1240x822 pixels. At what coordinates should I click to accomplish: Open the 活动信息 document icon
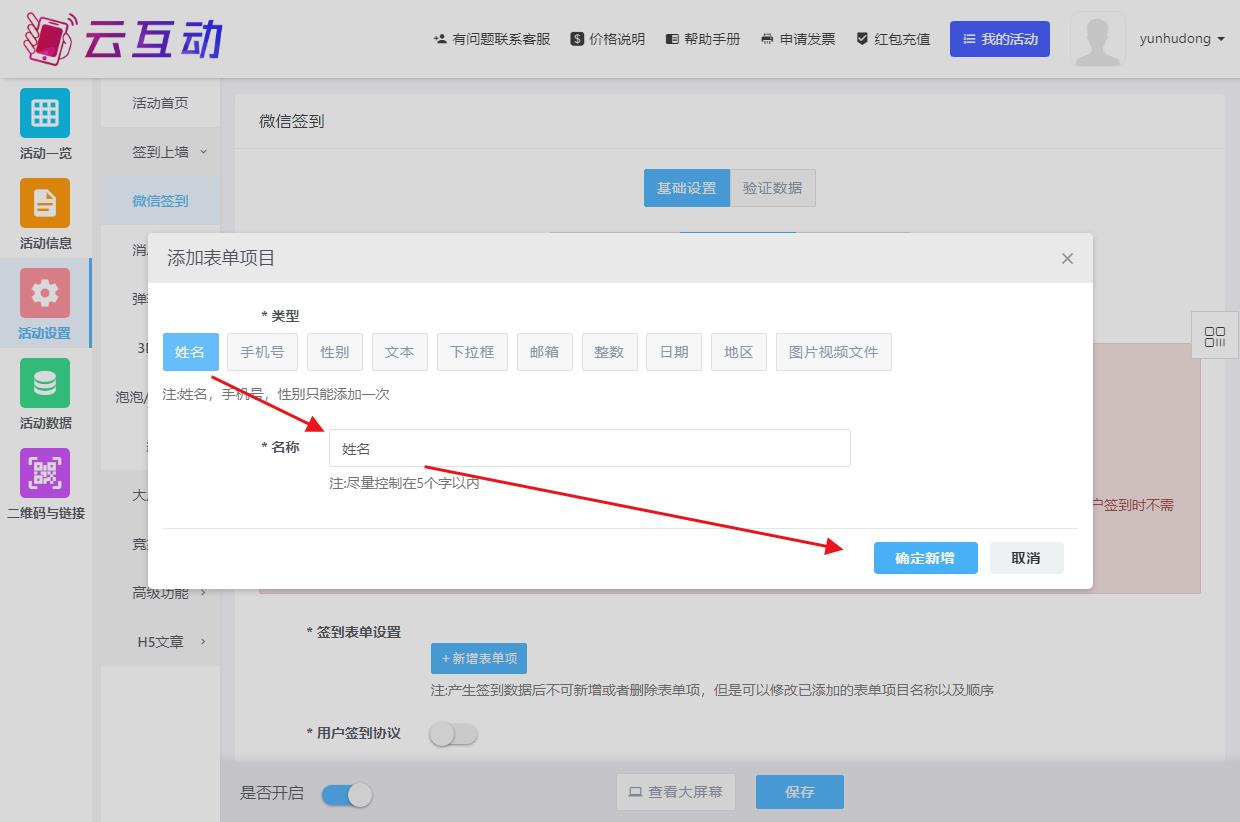(45, 203)
